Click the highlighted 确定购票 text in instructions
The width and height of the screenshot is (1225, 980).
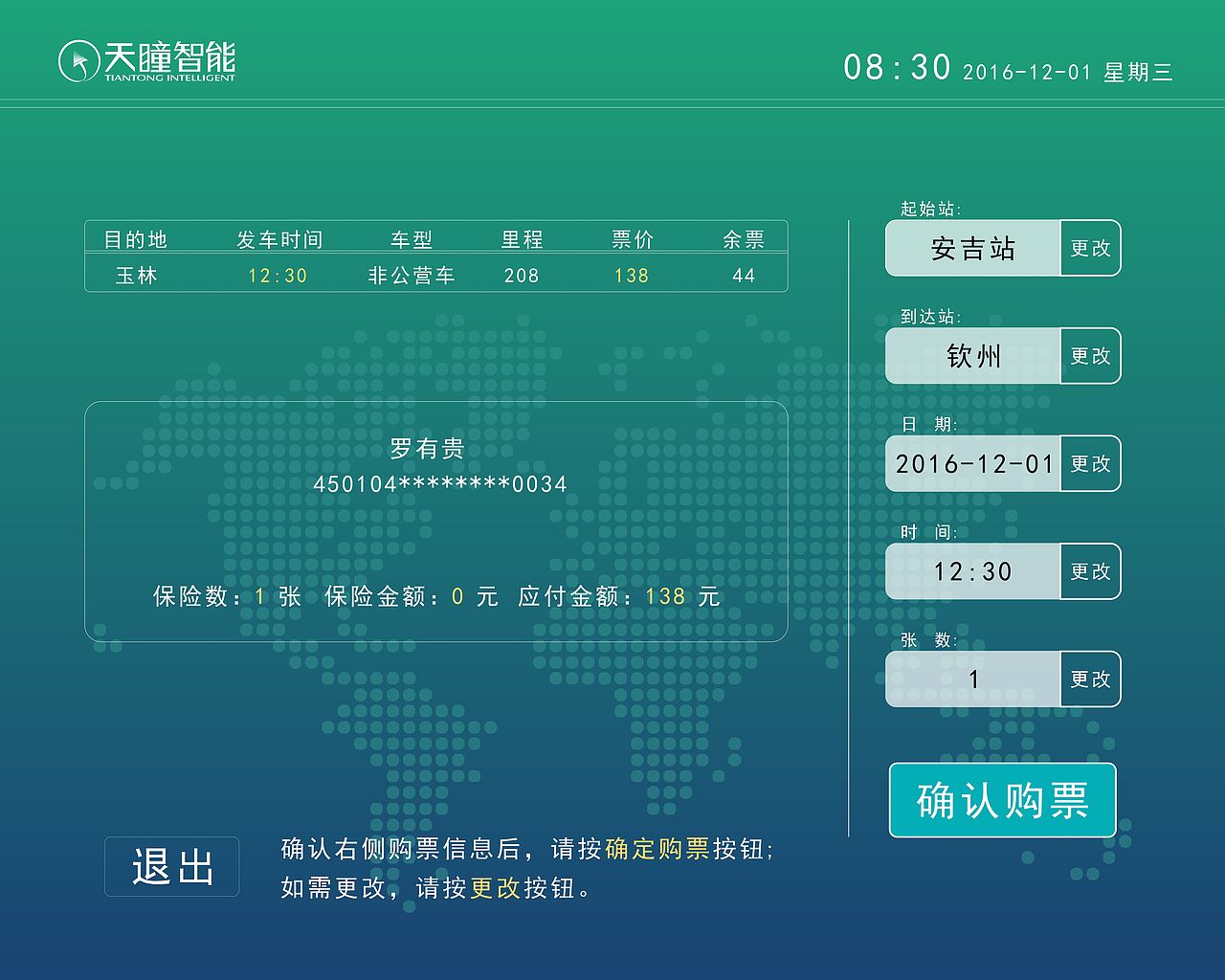click(x=657, y=848)
